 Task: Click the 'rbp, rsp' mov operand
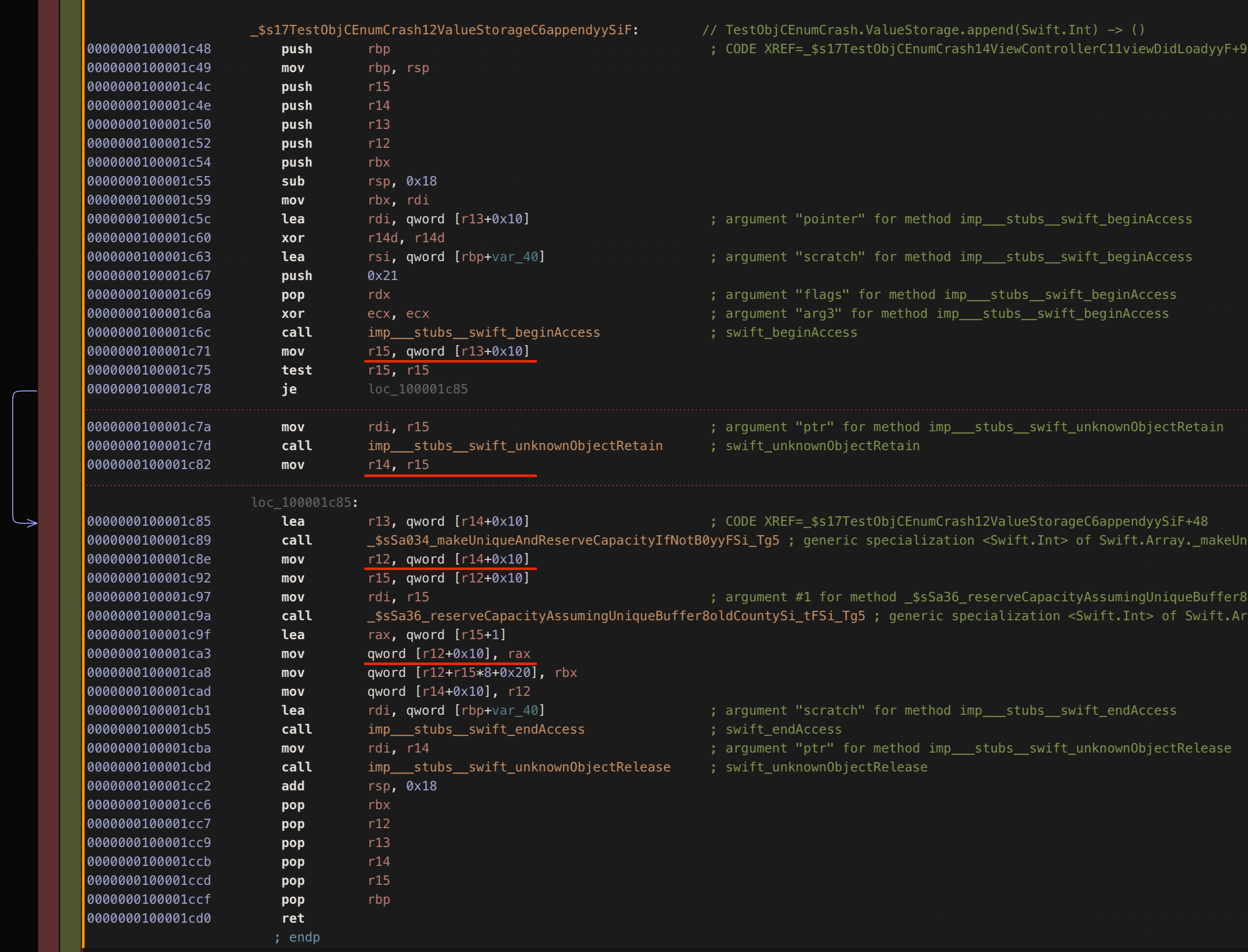[x=399, y=68]
